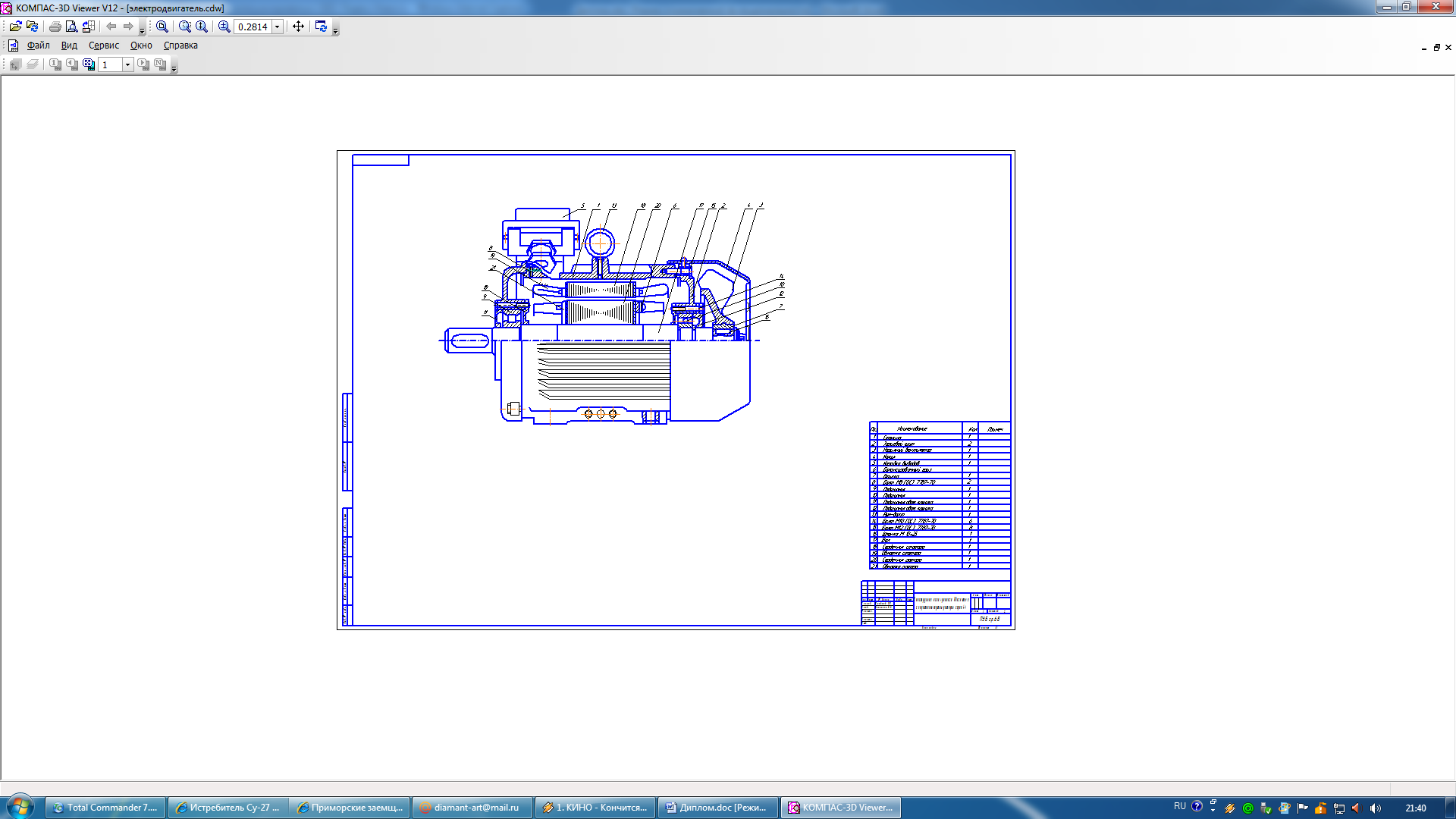
Task: Switch to Приморские заемщ... browser window
Action: click(350, 808)
